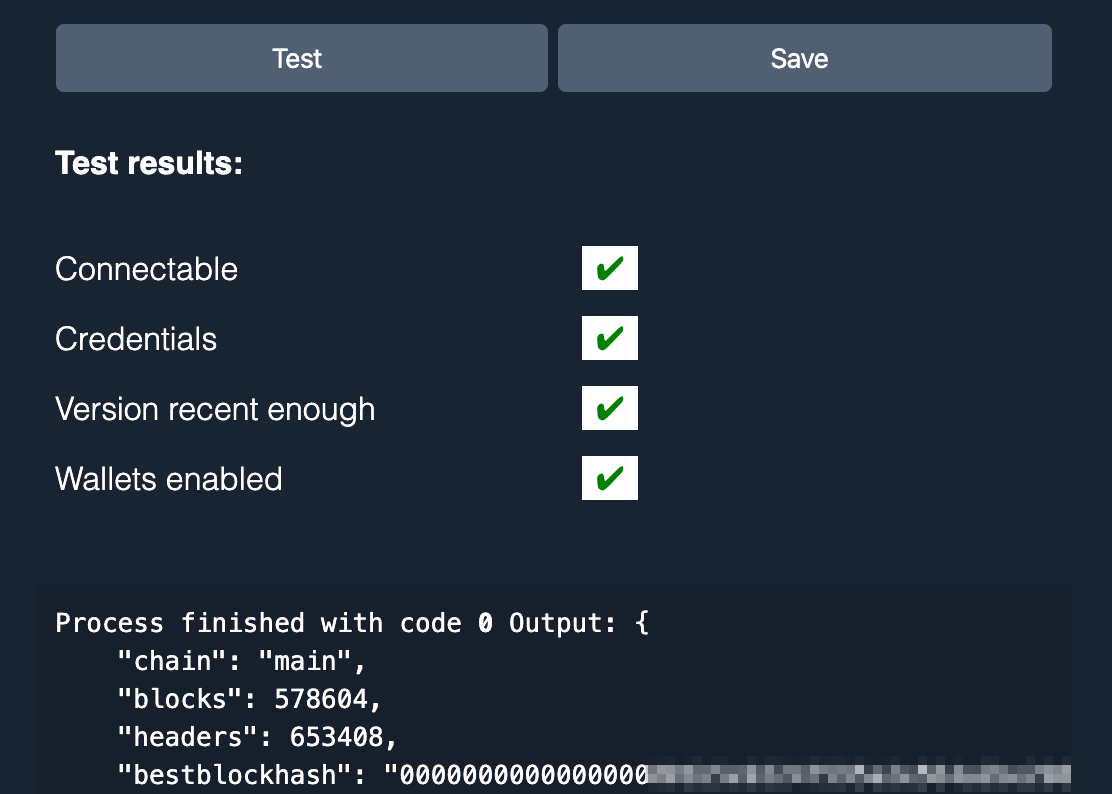Click the Wallets enabled checkmark
1112x794 pixels.
(609, 479)
